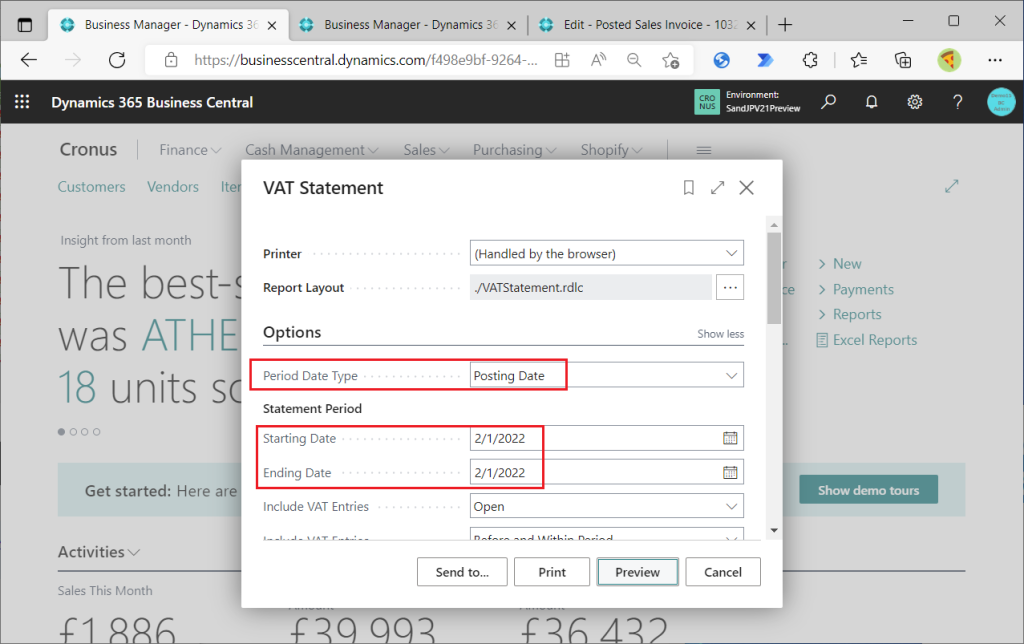Image resolution: width=1024 pixels, height=644 pixels.
Task: Click the dialog vertical scrollbar
Action: tap(774, 280)
